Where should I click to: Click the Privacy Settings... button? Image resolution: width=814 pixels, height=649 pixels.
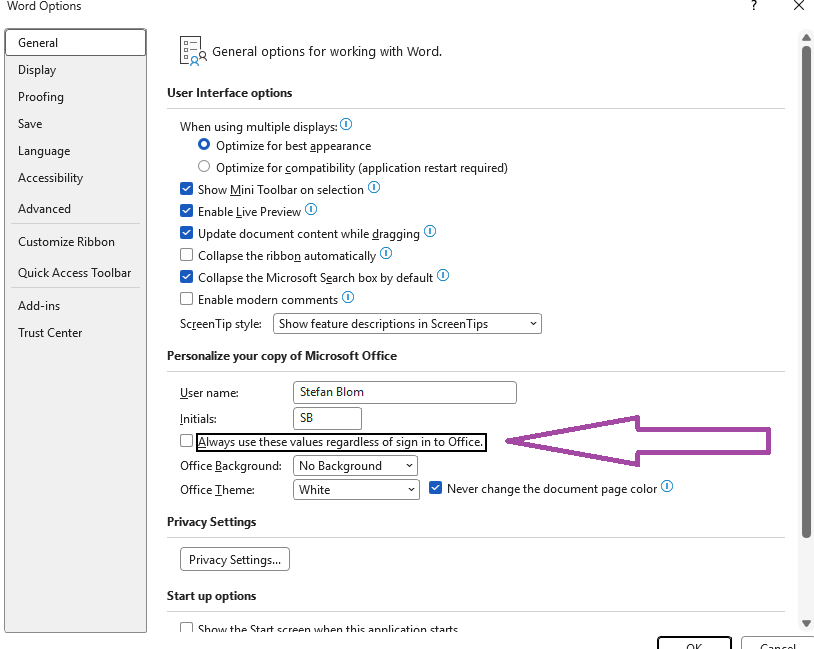235,559
